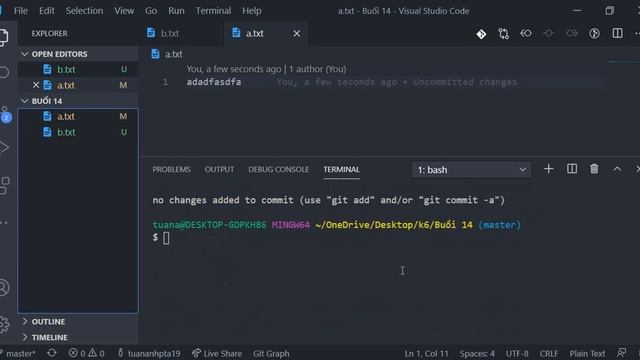The height and width of the screenshot is (360, 640).
Task: Switch to the Output panel tab
Action: click(219, 169)
